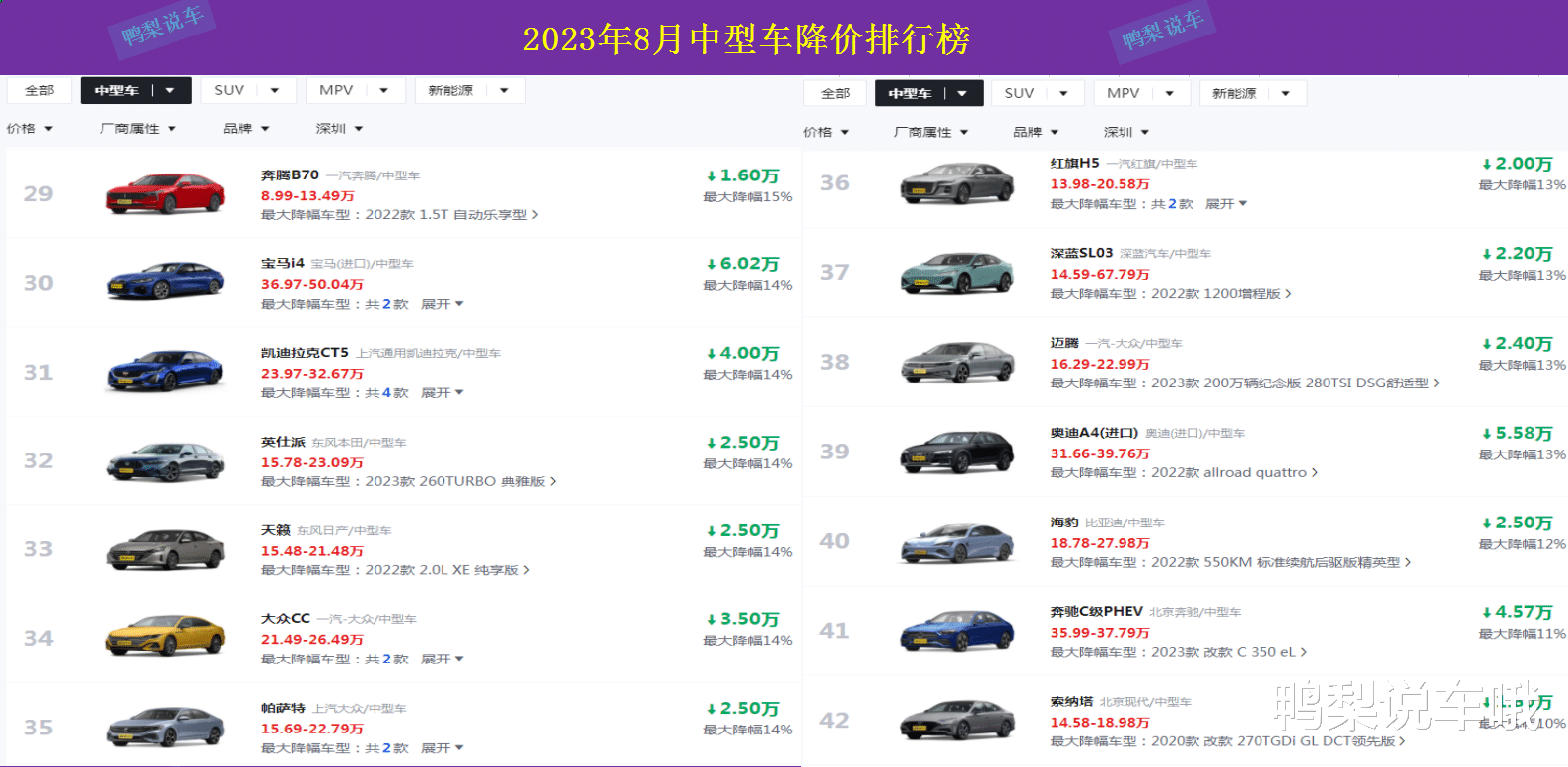Image resolution: width=1568 pixels, height=767 pixels.
Task: Open the 凯迪拉克CT5 title link
Action: click(x=305, y=352)
